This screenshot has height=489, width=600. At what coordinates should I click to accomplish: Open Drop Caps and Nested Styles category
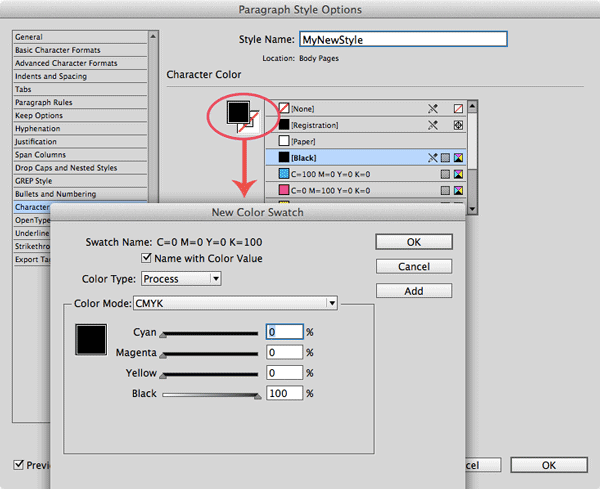coord(80,168)
